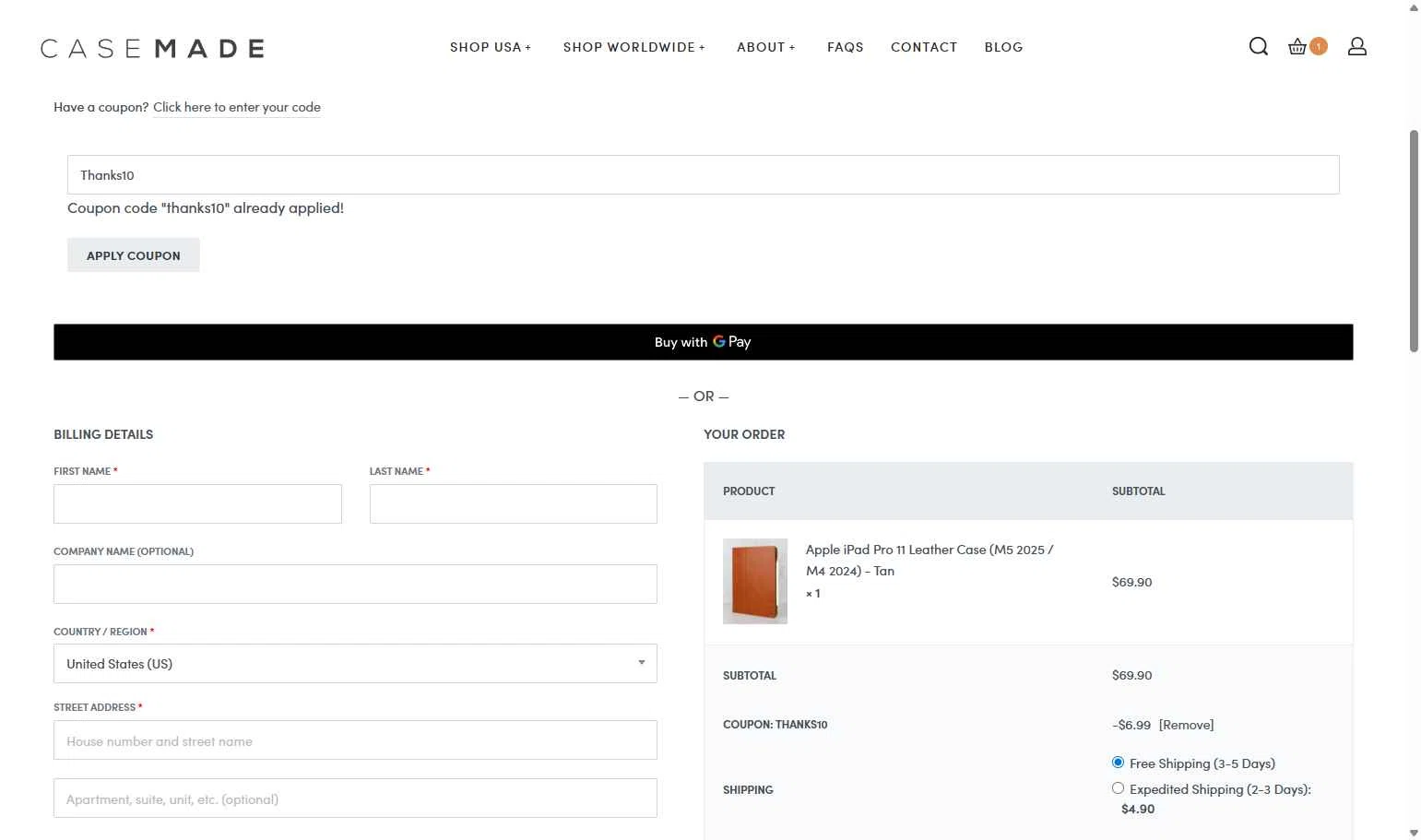This screenshot has height=840, width=1421.
Task: Expand the SHOP WORLDWIDE menu
Action: (634, 47)
